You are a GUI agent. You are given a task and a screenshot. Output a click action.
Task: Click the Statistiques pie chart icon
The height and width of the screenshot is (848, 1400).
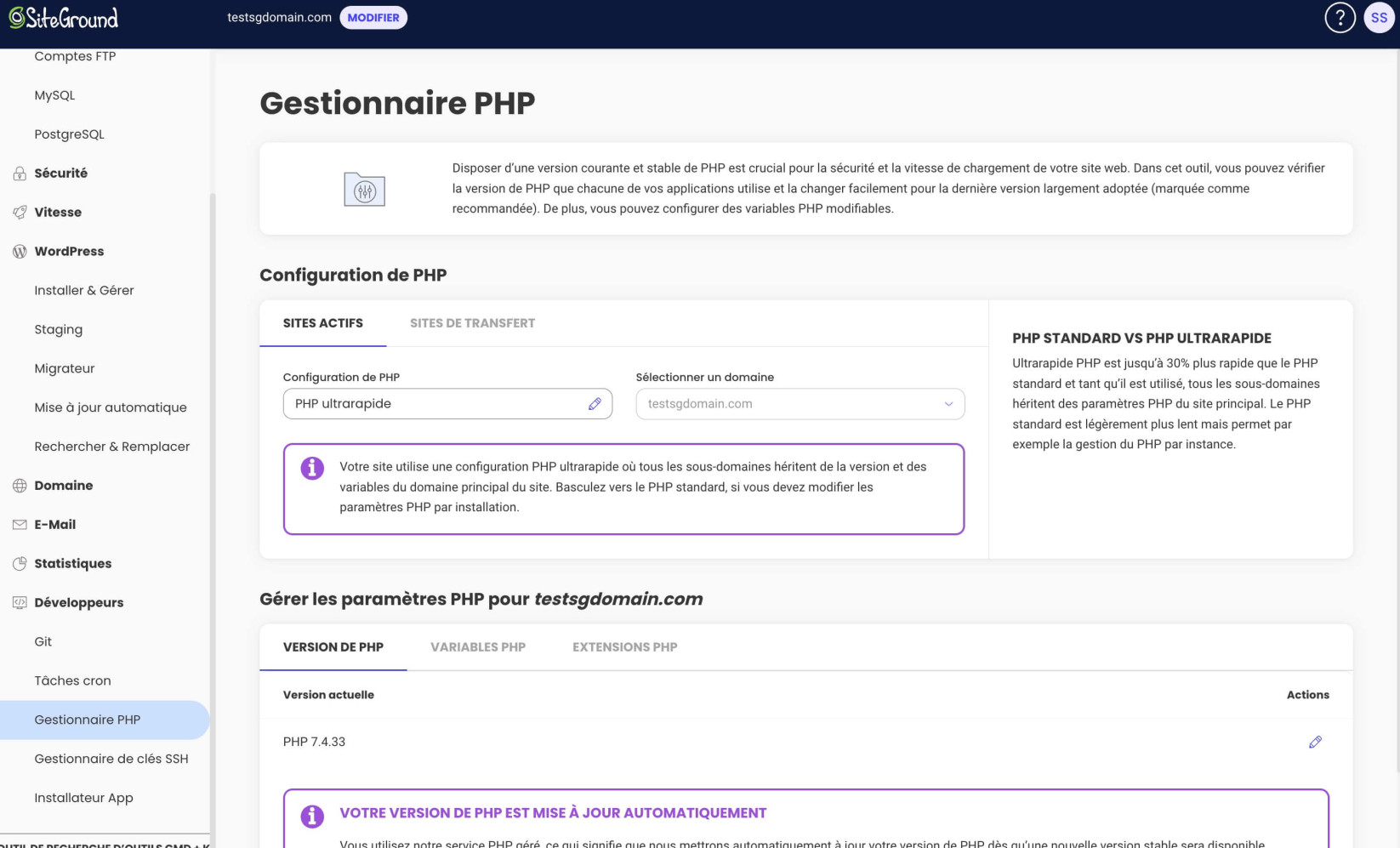tap(20, 564)
